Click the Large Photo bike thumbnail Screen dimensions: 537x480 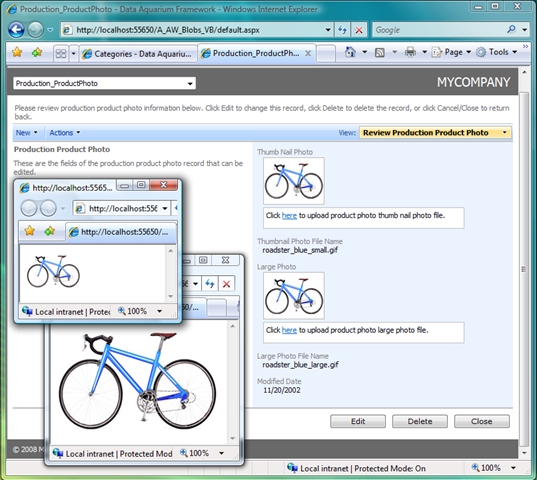(x=294, y=296)
